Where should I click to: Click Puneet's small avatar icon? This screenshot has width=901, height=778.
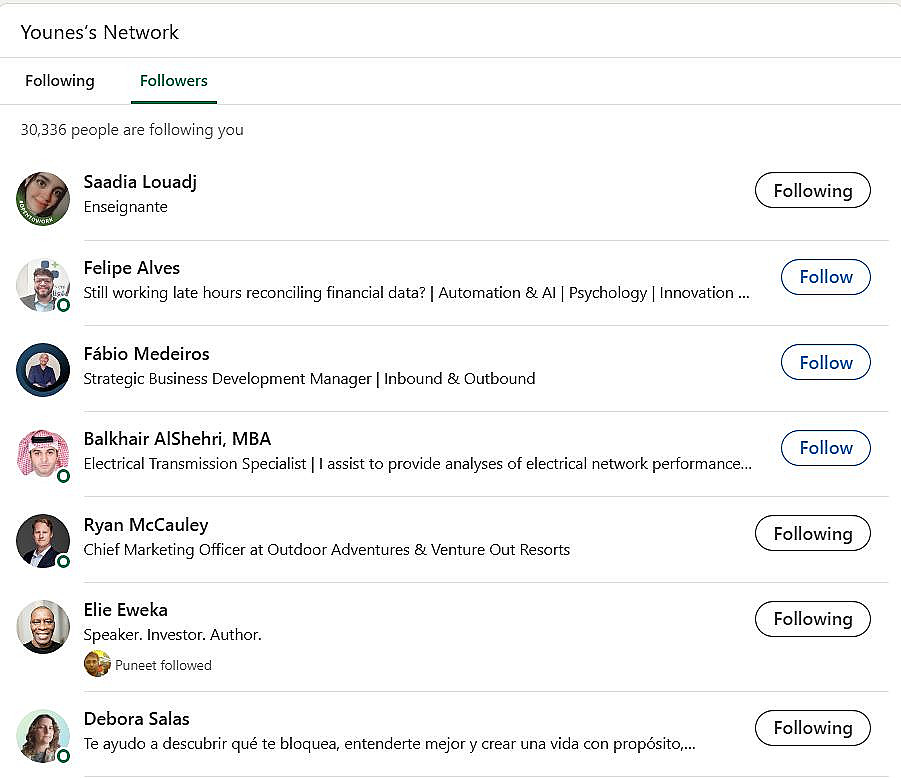coord(97,664)
